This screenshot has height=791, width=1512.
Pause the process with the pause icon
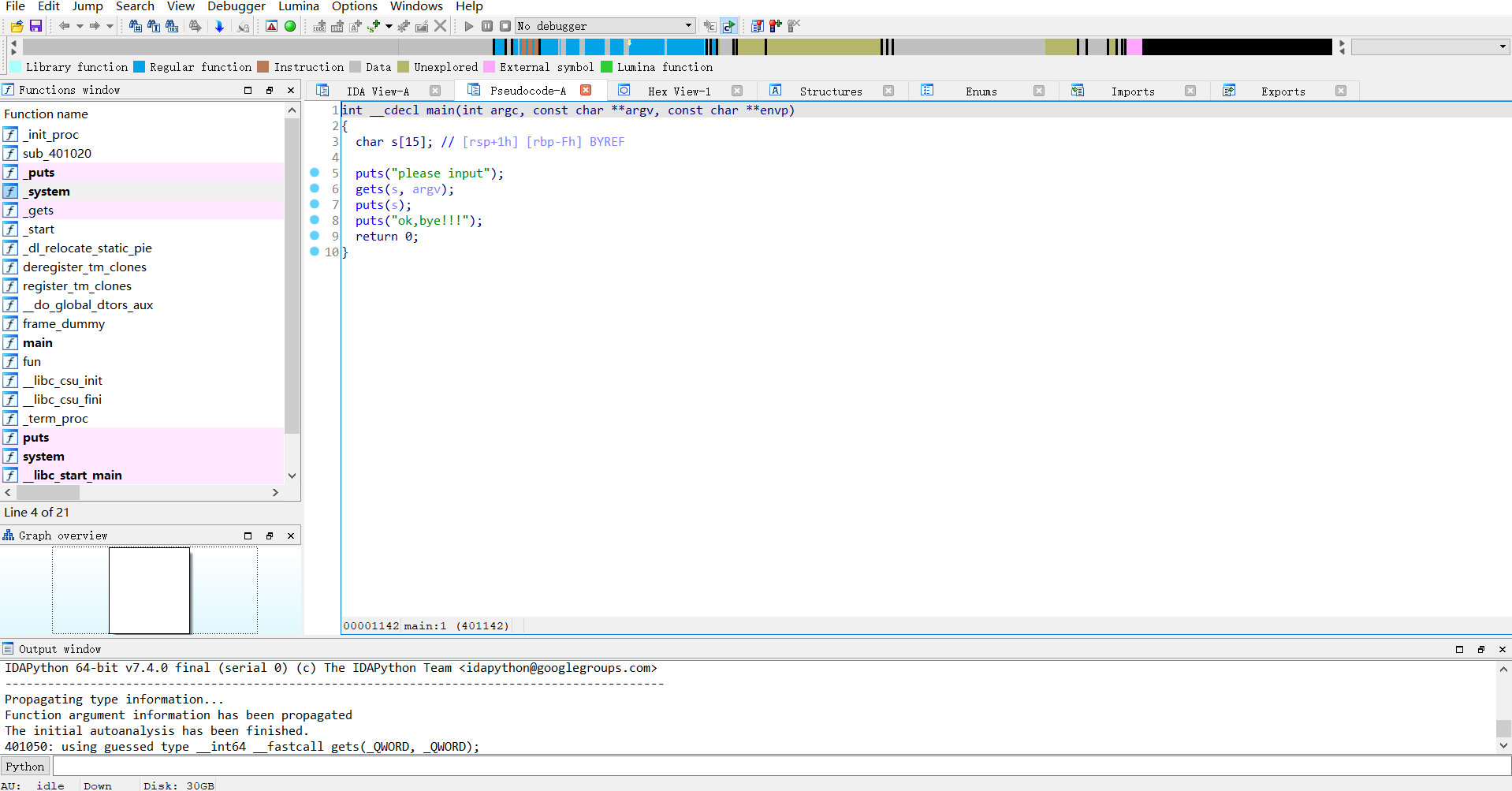[487, 26]
